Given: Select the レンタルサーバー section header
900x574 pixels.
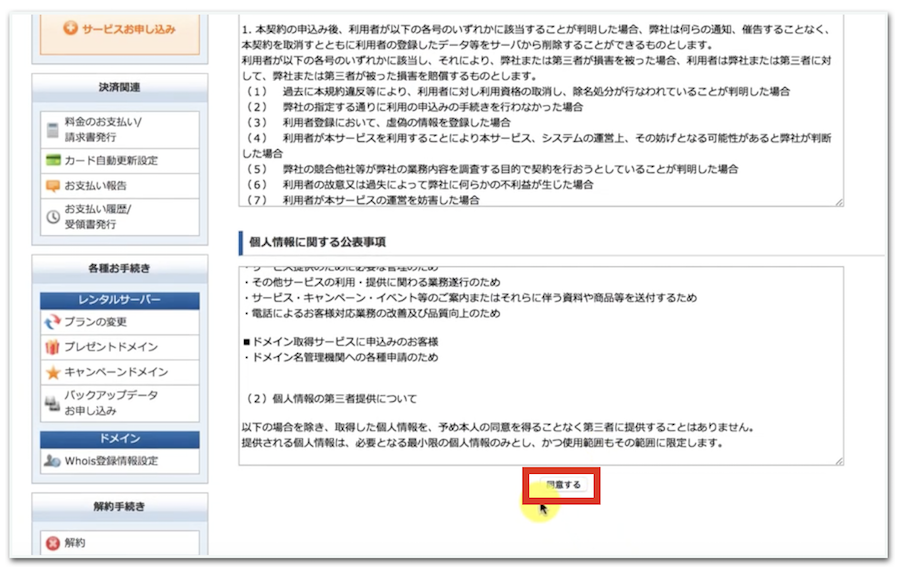Looking at the screenshot, I should pos(120,299).
